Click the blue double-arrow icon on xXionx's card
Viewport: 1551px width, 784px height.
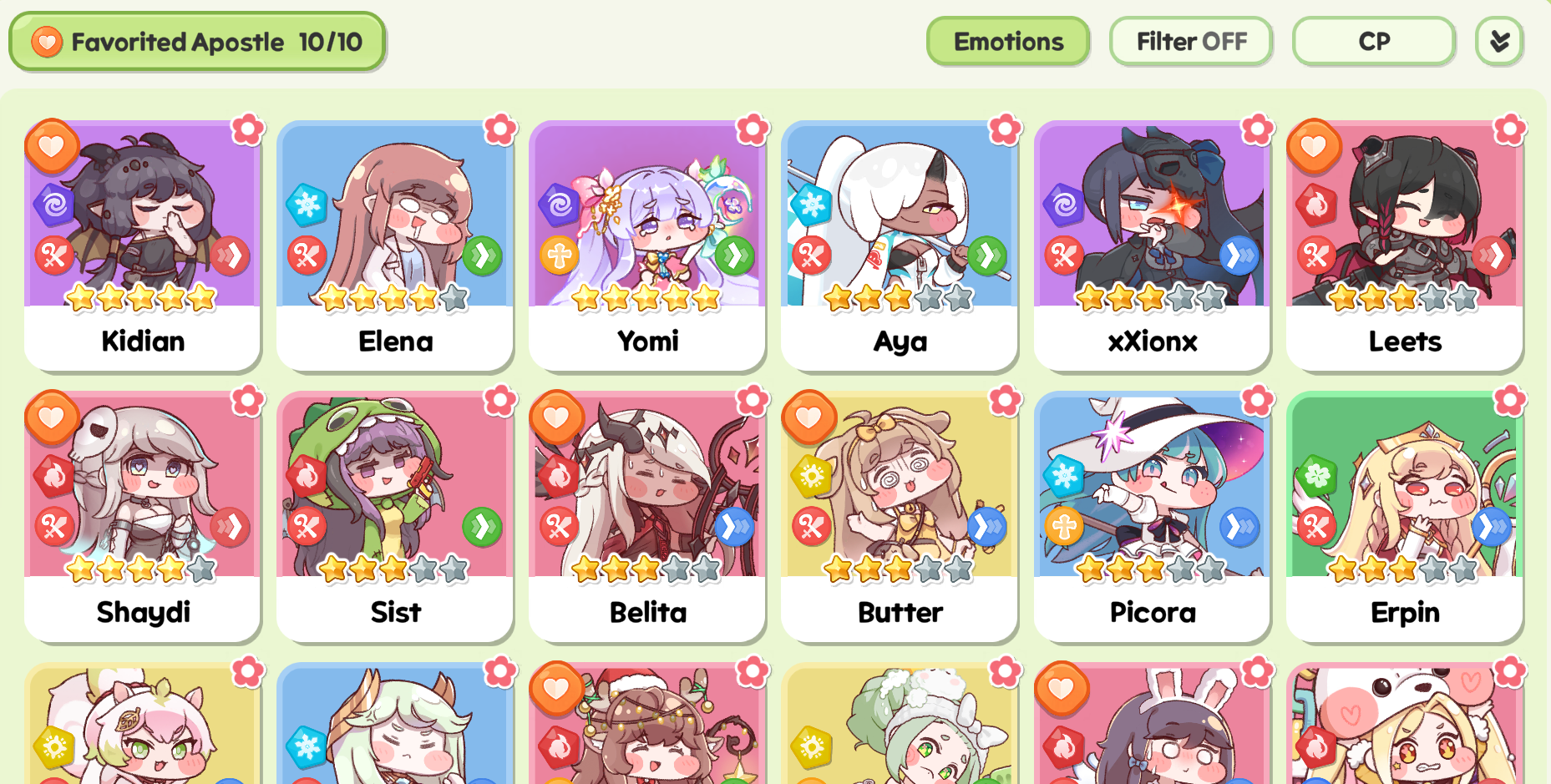(1240, 255)
